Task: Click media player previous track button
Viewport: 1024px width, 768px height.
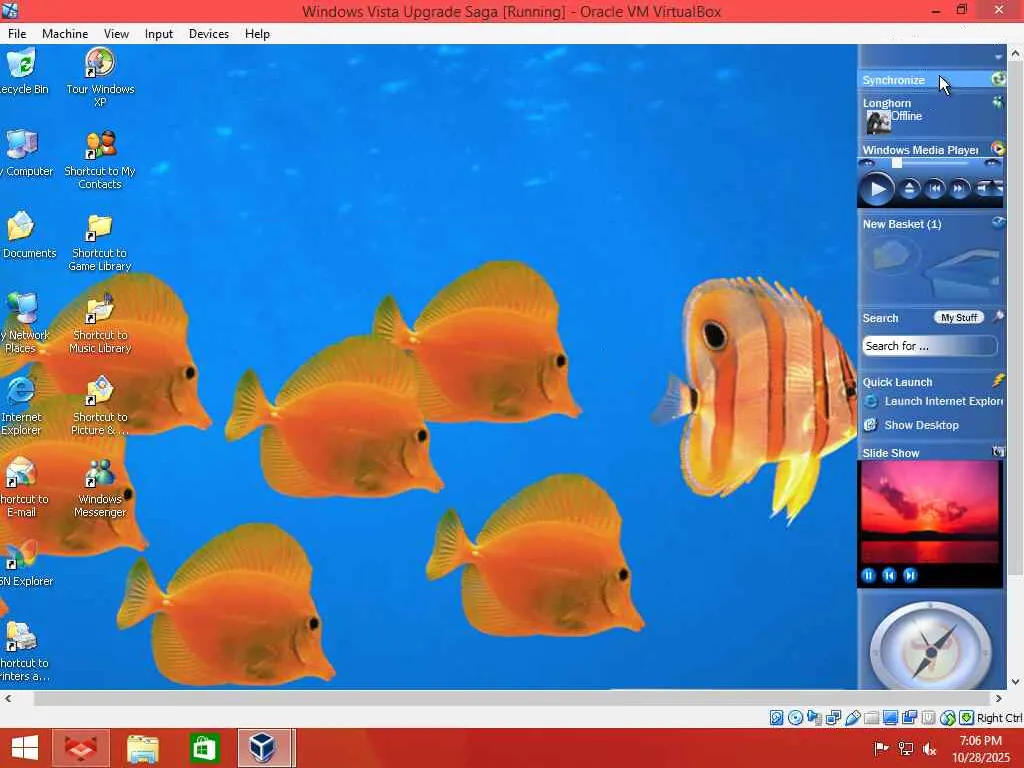Action: [x=935, y=189]
